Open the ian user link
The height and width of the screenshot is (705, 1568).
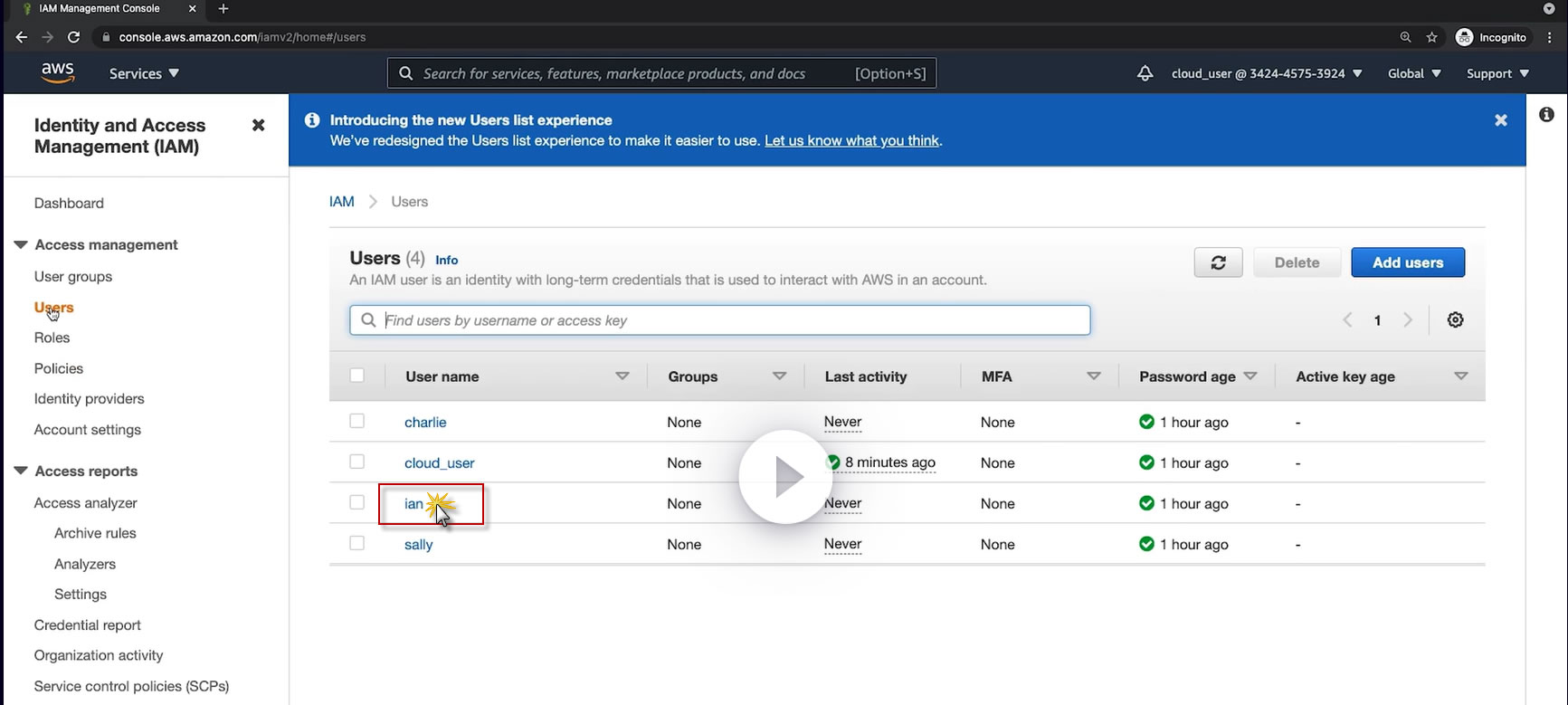tap(413, 504)
